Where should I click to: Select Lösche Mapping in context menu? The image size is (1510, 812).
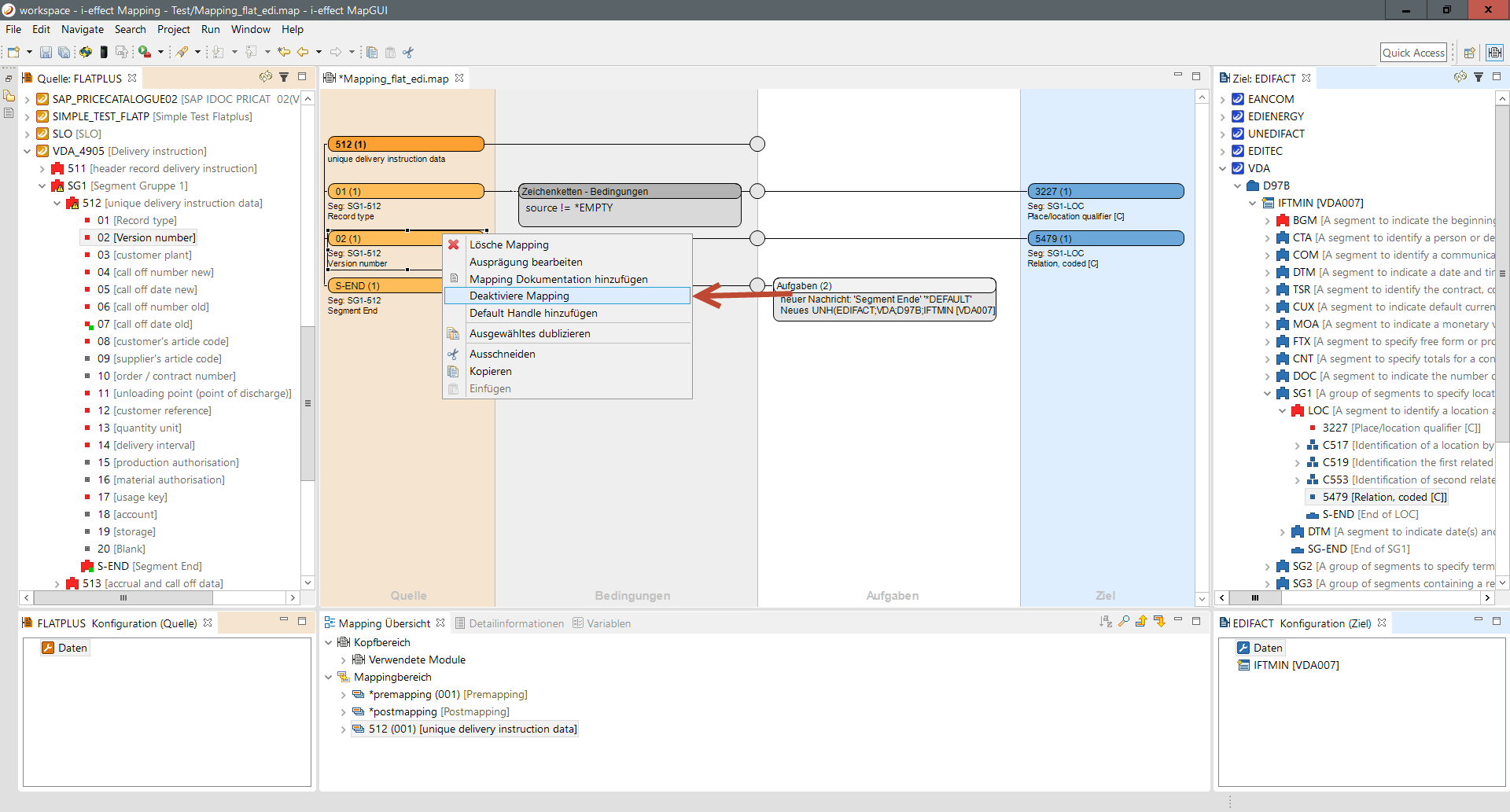coord(509,244)
